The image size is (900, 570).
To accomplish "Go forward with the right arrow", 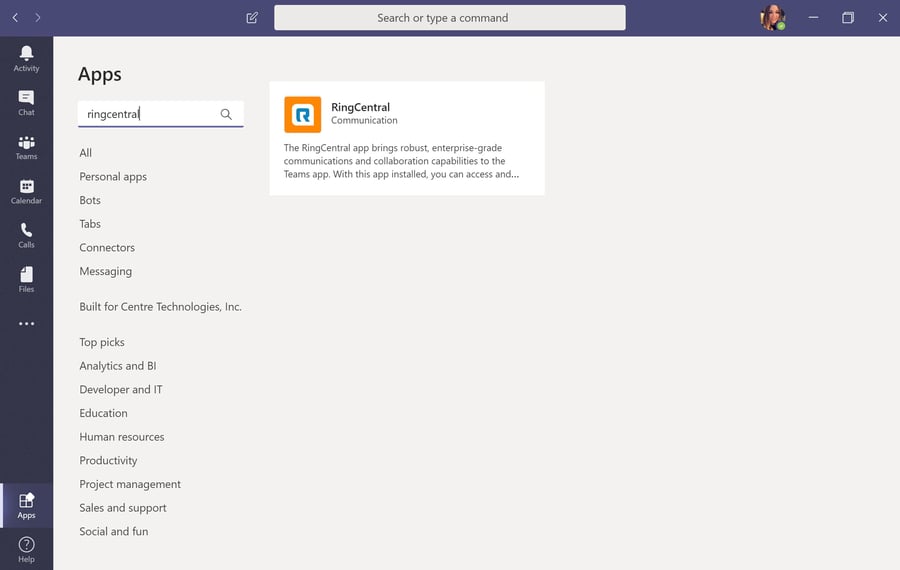I will [x=38, y=18].
